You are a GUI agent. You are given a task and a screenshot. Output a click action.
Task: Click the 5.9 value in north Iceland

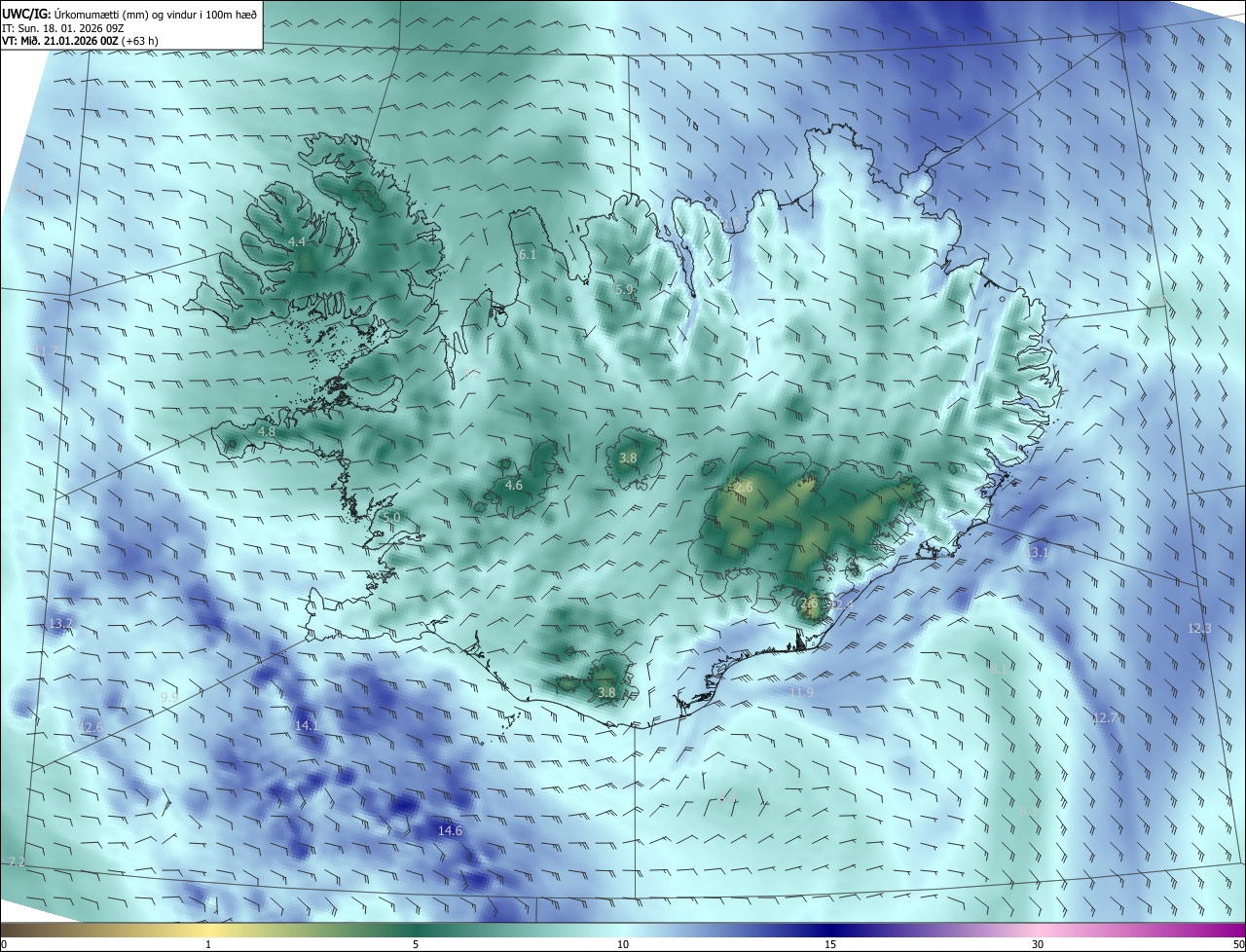point(624,290)
